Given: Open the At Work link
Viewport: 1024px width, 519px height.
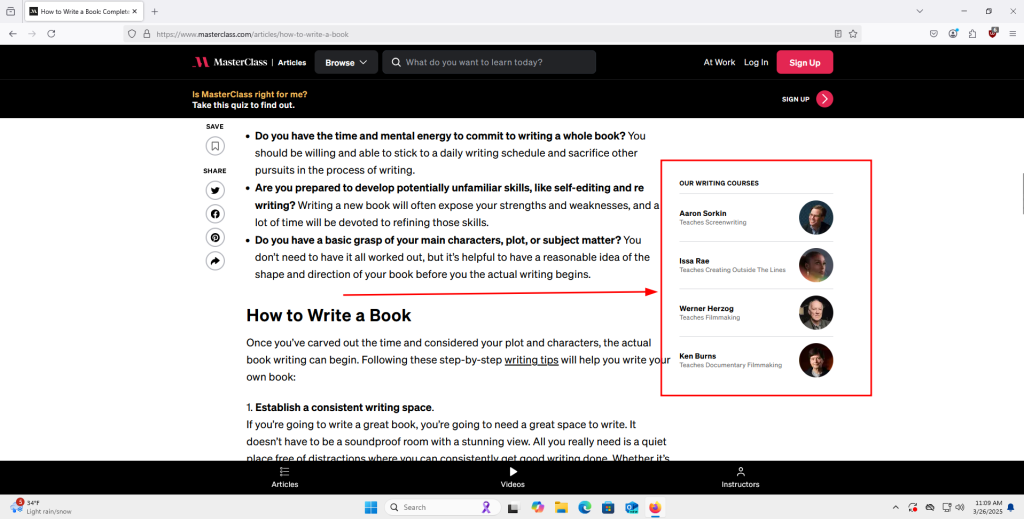Looking at the screenshot, I should pos(719,62).
